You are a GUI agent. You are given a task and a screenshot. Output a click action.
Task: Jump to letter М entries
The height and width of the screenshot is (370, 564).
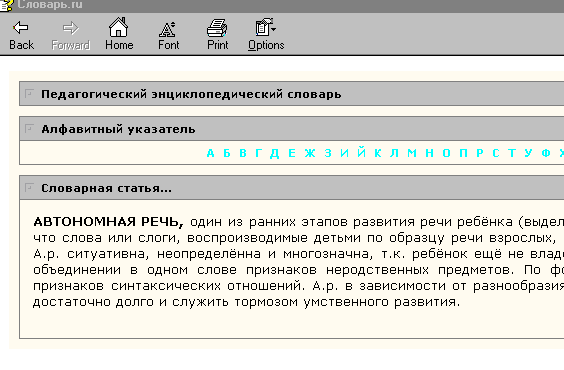(x=412, y=153)
